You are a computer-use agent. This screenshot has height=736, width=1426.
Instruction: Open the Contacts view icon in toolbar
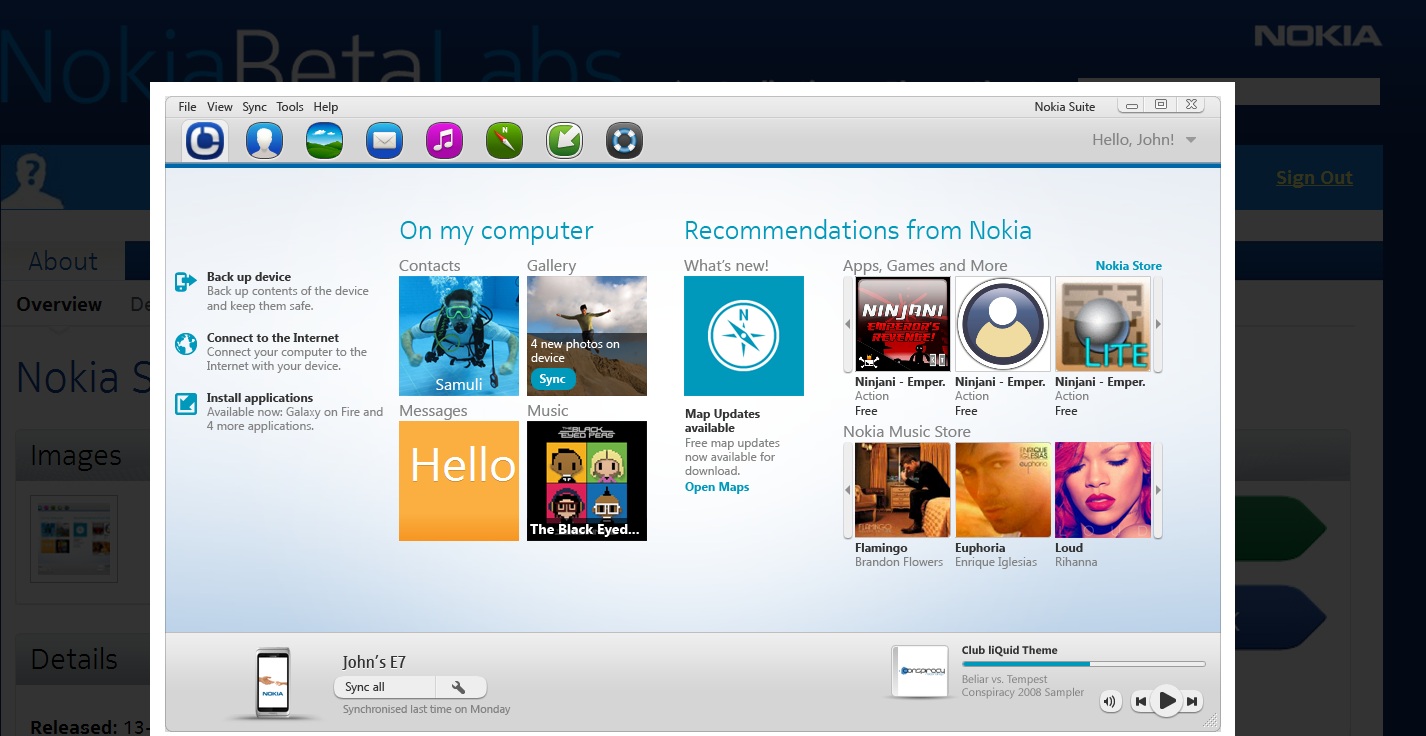coord(264,141)
